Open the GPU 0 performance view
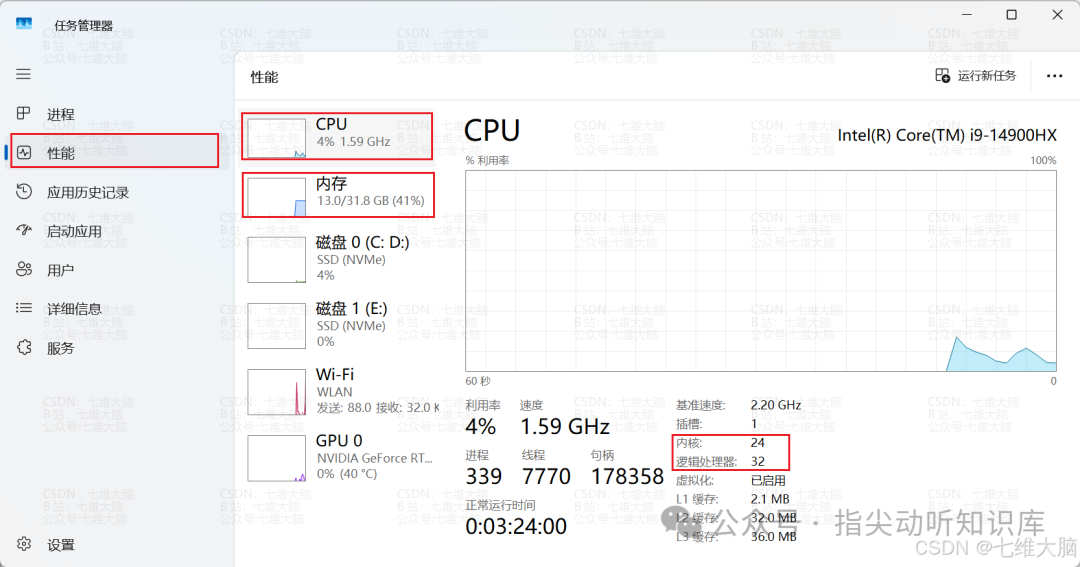This screenshot has height=567, width=1080. coord(340,457)
